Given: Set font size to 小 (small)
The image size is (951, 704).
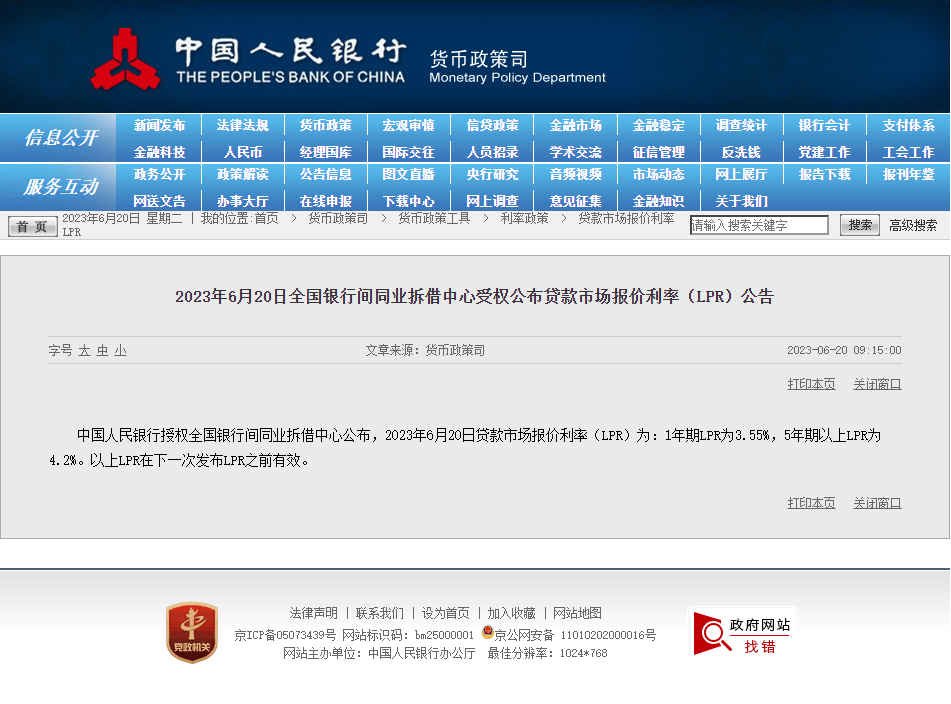Looking at the screenshot, I should click(x=121, y=350).
